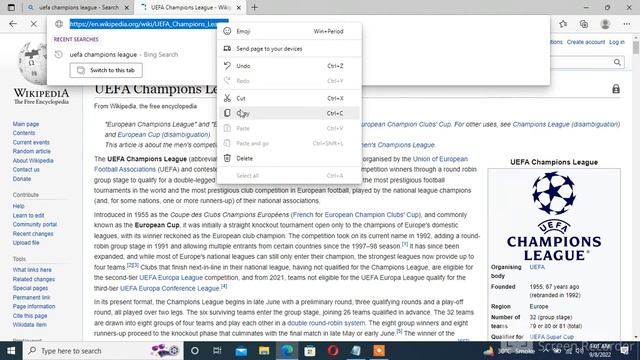Open the UEFA Super Cup link
The width and height of the screenshot is (640, 360).
point(551,337)
